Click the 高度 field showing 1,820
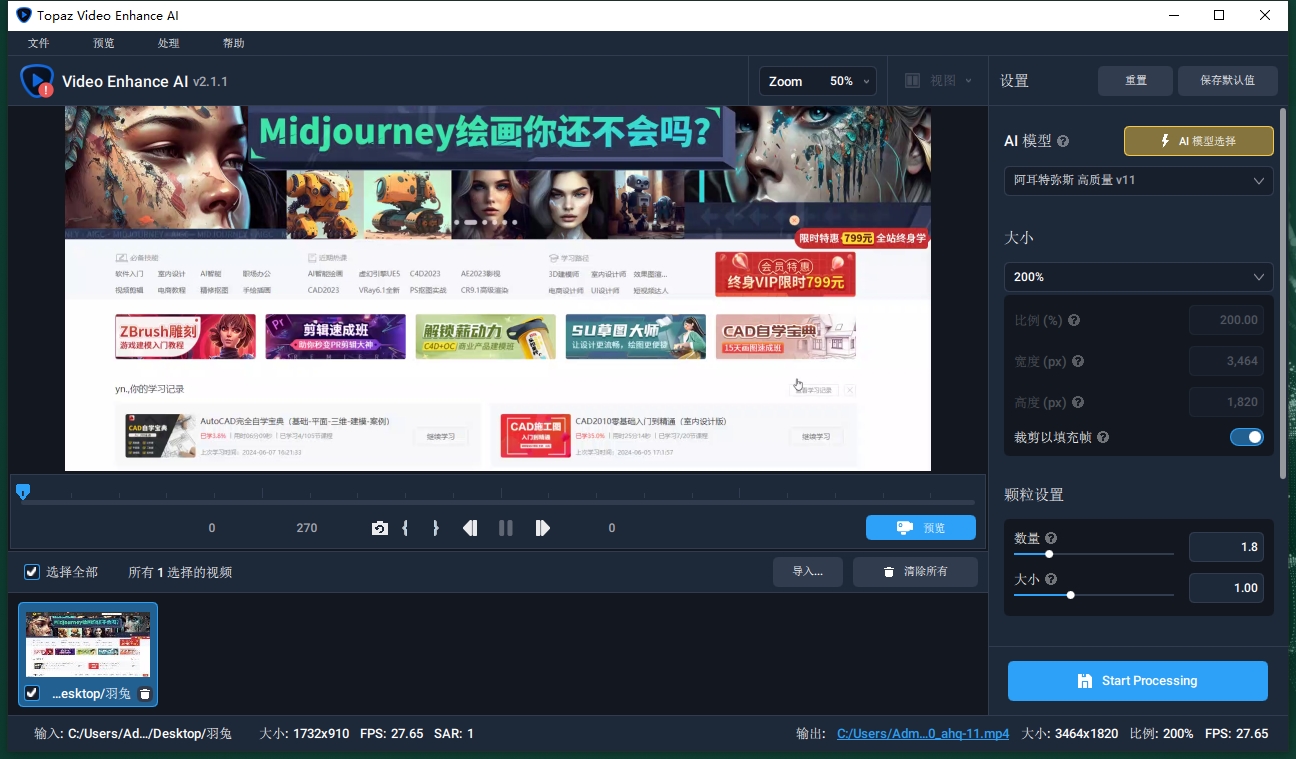Viewport: 1296px width, 759px height. (x=1226, y=402)
